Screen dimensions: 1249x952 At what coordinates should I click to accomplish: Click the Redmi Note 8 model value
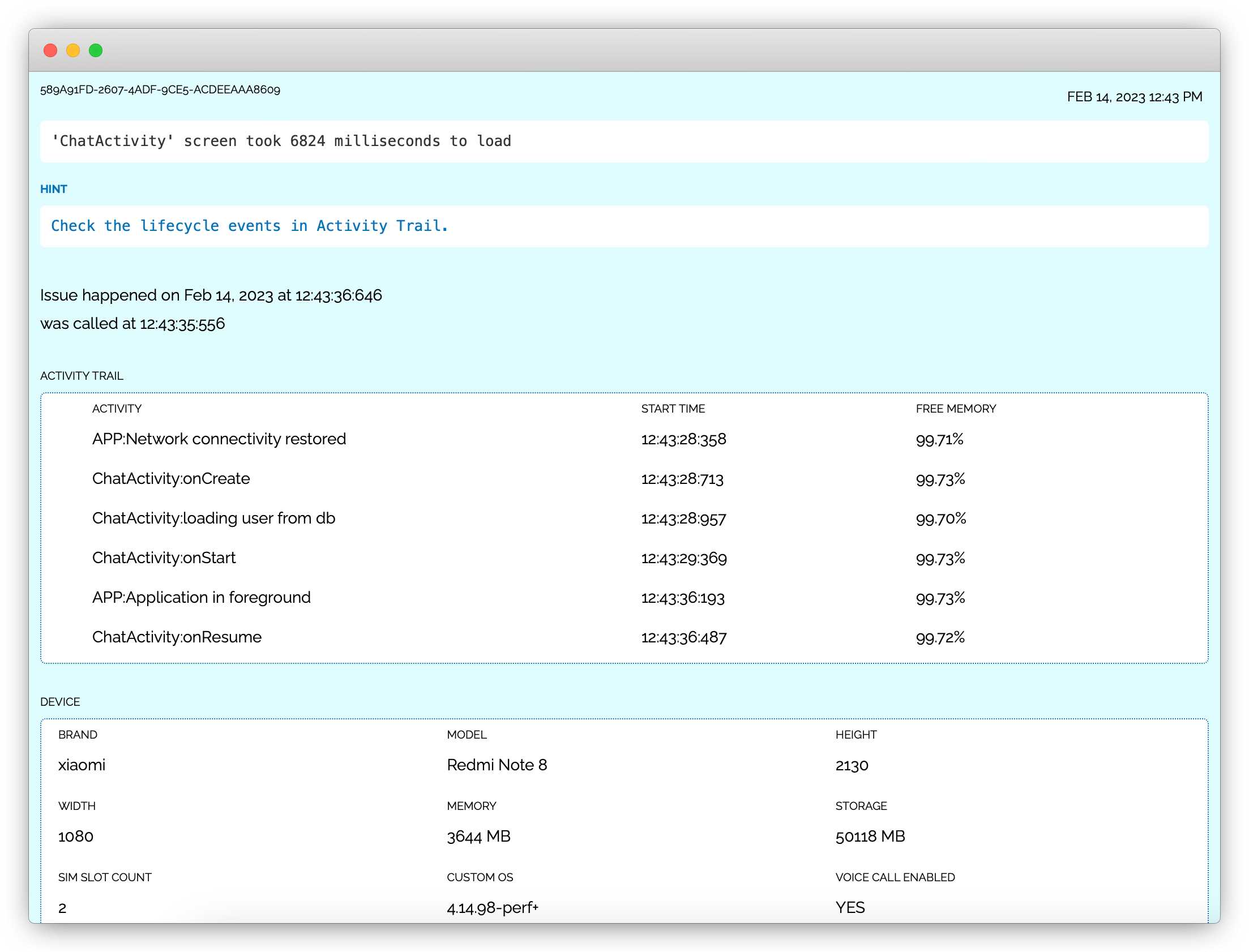497,765
